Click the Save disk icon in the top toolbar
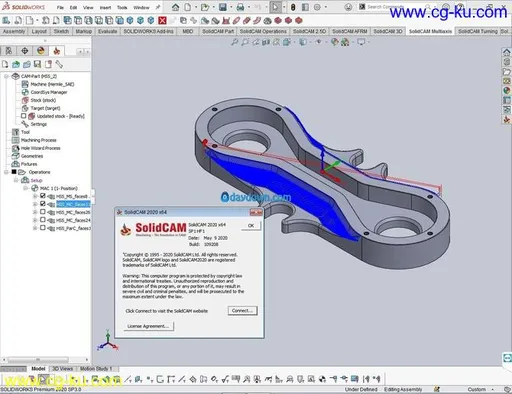This screenshot has width=512, height=394. pos(223,7)
